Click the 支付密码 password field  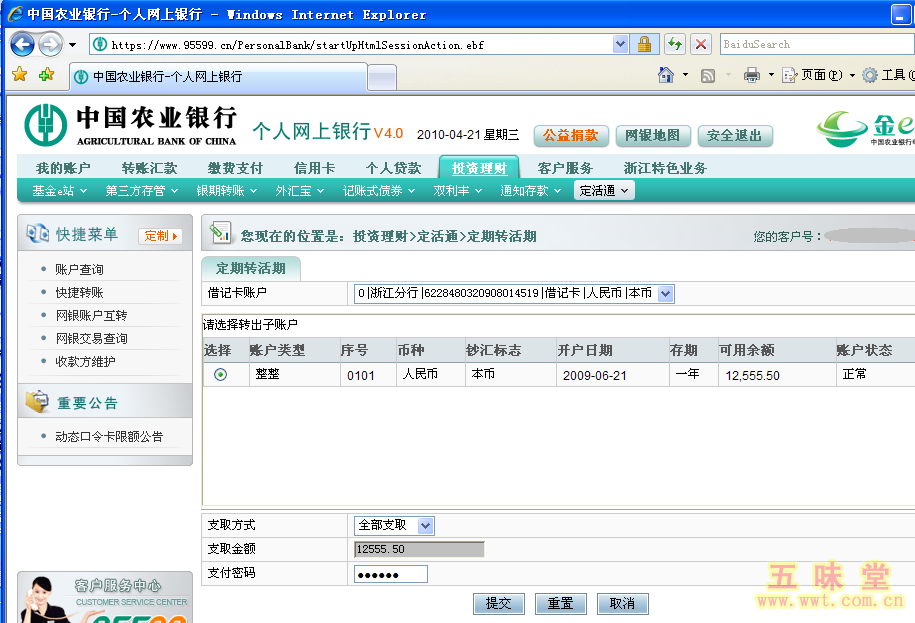(x=390, y=574)
